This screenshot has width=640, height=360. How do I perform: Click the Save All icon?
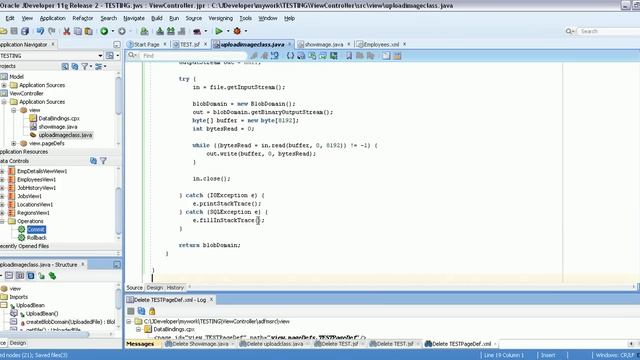tap(25, 31)
